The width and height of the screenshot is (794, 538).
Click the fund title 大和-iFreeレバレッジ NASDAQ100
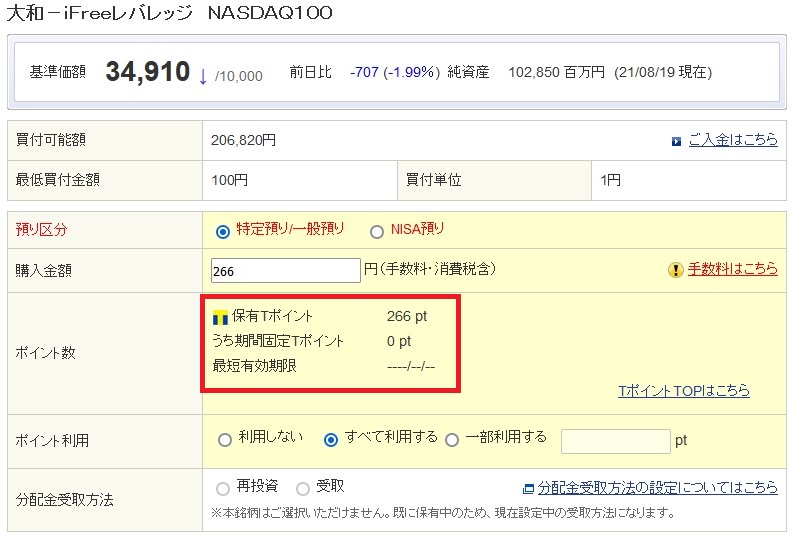[170, 13]
